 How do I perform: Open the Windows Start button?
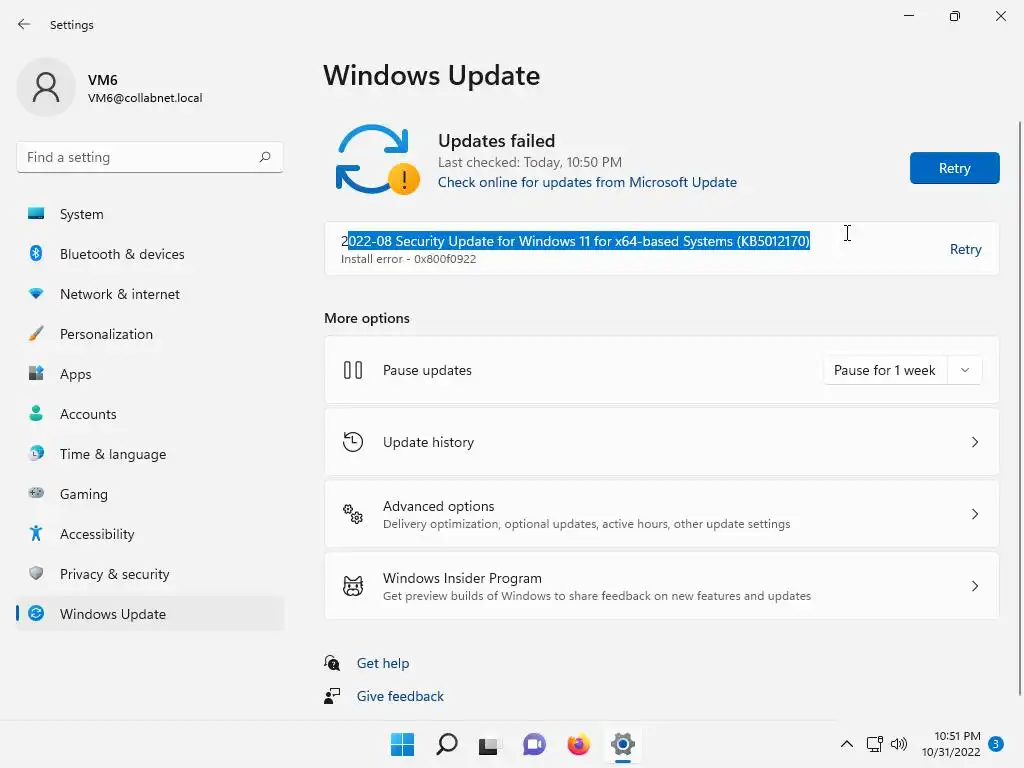tap(402, 744)
